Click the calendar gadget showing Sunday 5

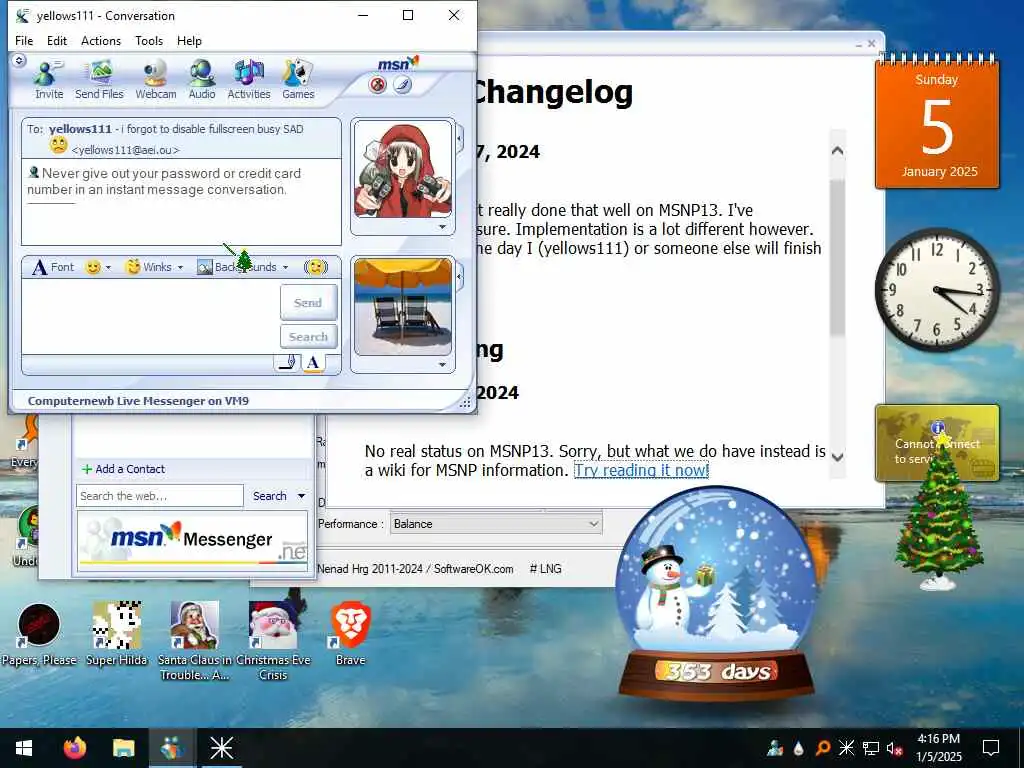pyautogui.click(x=937, y=122)
